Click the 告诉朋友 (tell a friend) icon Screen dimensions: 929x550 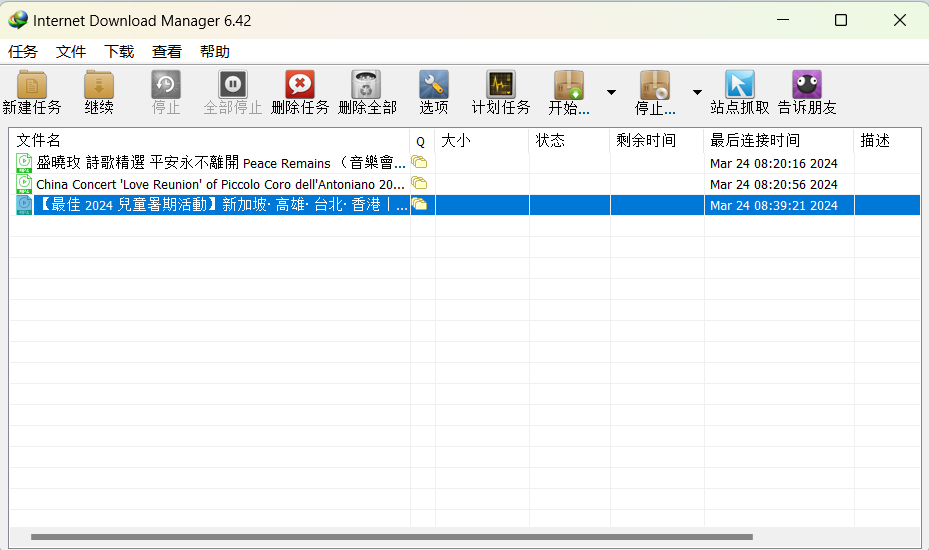pos(807,85)
